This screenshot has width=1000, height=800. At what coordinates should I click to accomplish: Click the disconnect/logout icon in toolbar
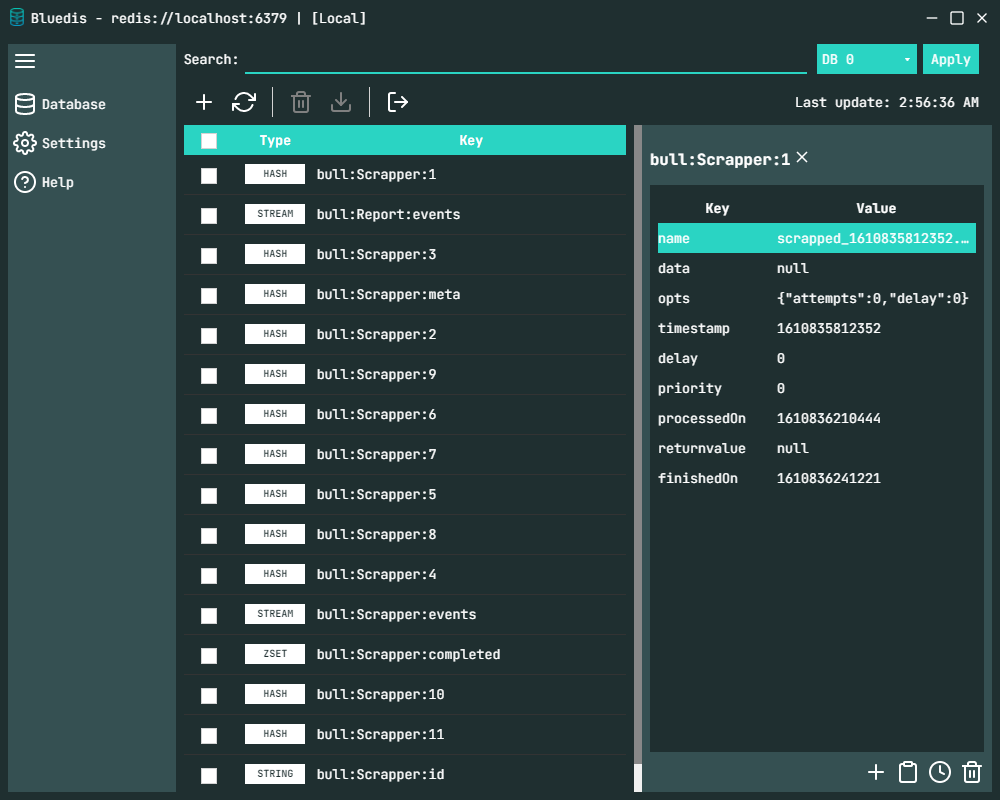pos(398,102)
